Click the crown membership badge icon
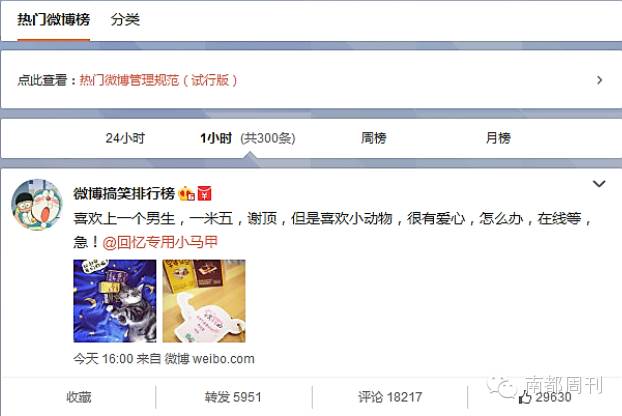The height and width of the screenshot is (416, 622). click(x=186, y=194)
